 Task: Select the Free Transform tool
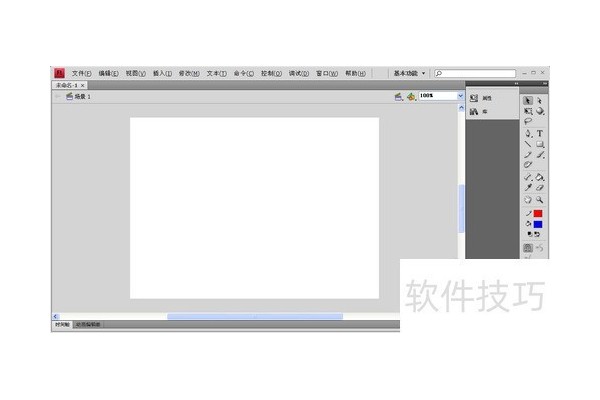(528, 111)
